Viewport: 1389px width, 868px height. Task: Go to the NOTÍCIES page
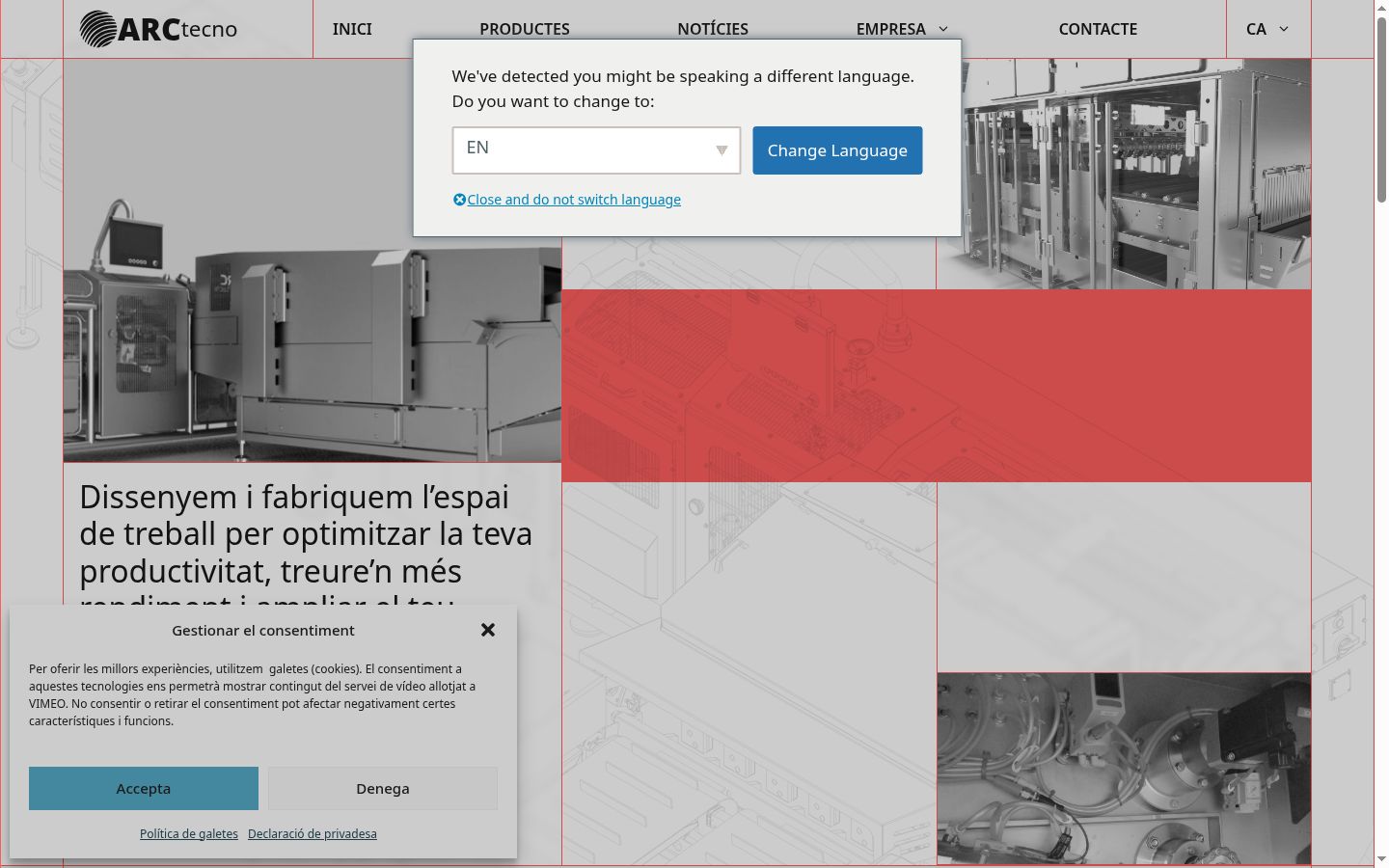(x=713, y=29)
